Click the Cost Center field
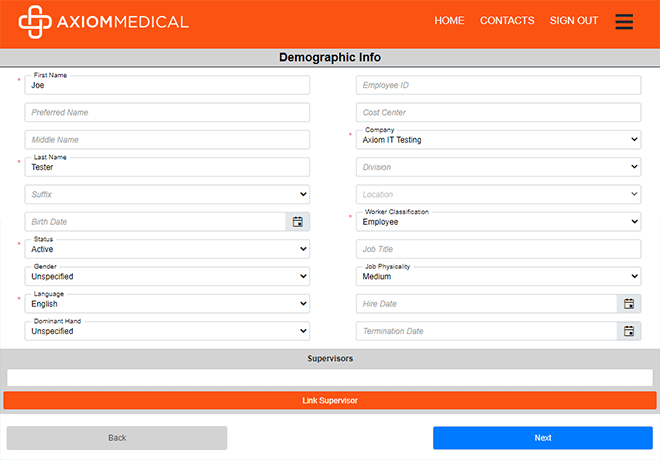 point(498,112)
